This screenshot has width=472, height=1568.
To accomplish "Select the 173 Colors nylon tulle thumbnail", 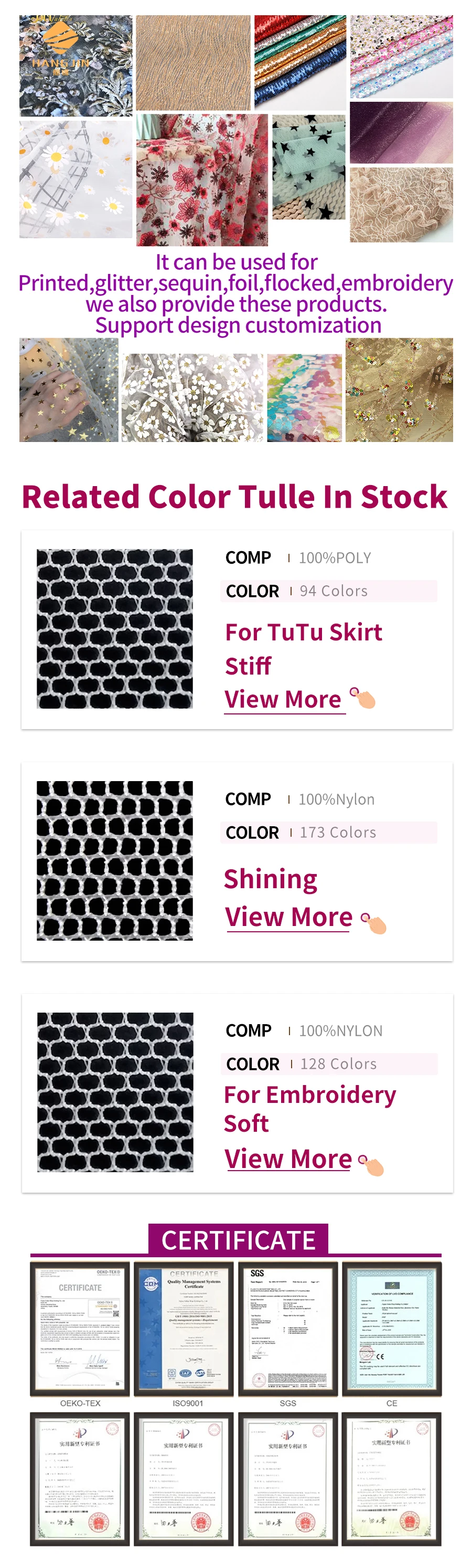I will point(115,861).
